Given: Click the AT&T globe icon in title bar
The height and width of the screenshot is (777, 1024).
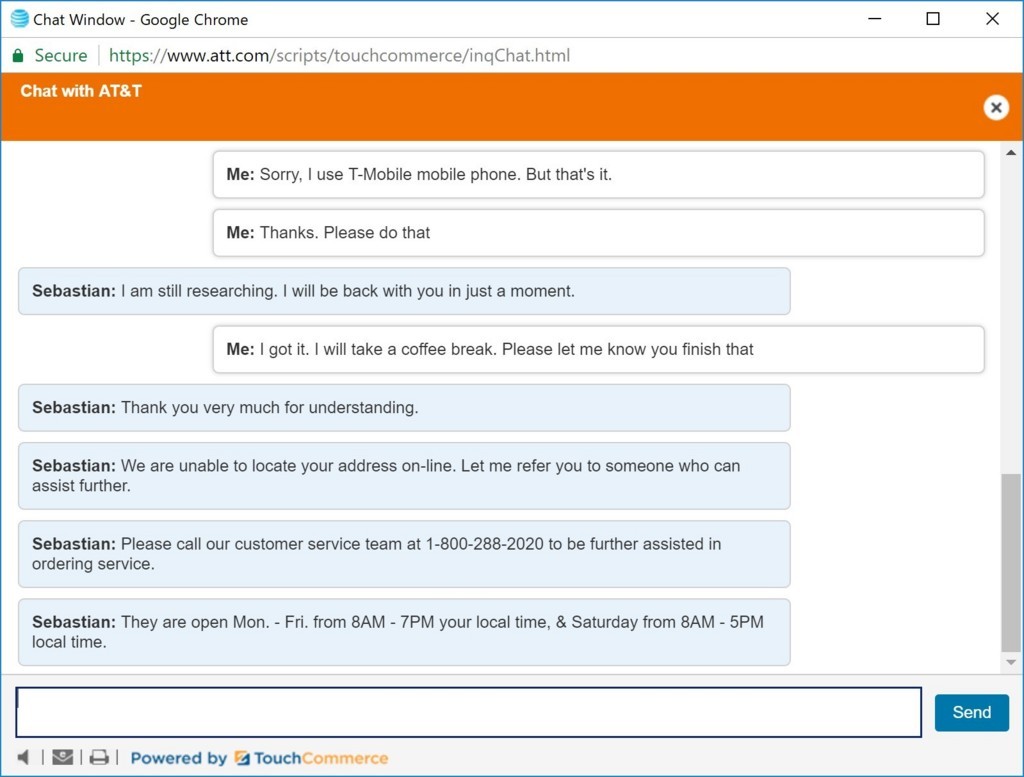Looking at the screenshot, I should pyautogui.click(x=20, y=19).
